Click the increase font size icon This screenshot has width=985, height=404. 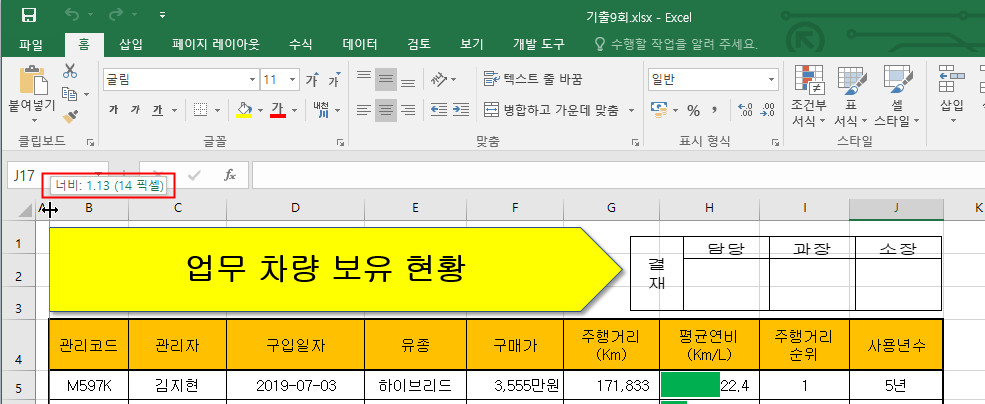[x=313, y=79]
